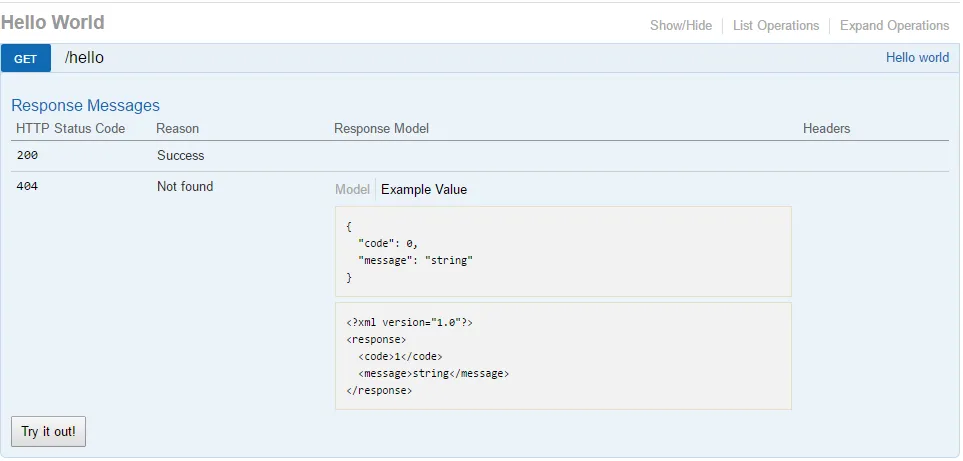This screenshot has width=963, height=461.
Task: Toggle the Show/Hide link
Action: [681, 26]
